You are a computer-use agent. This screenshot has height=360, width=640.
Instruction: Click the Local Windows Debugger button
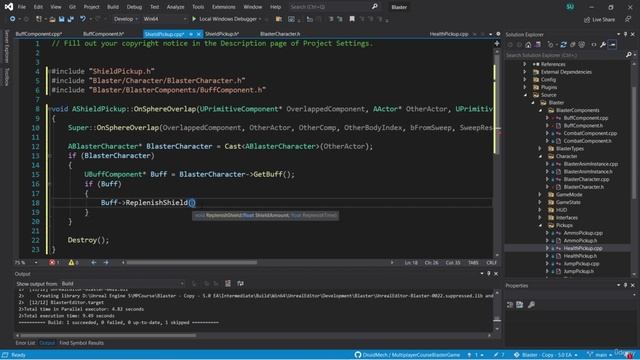[228, 19]
